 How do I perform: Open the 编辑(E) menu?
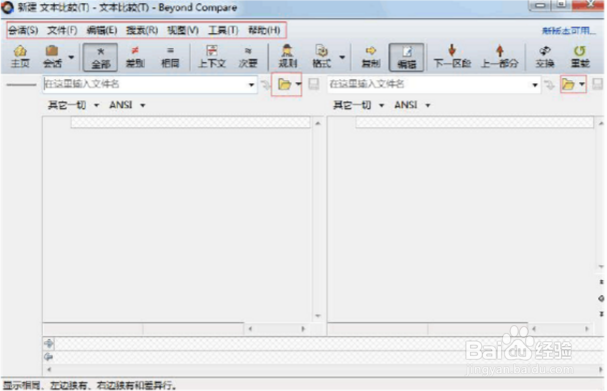[x=102, y=30]
